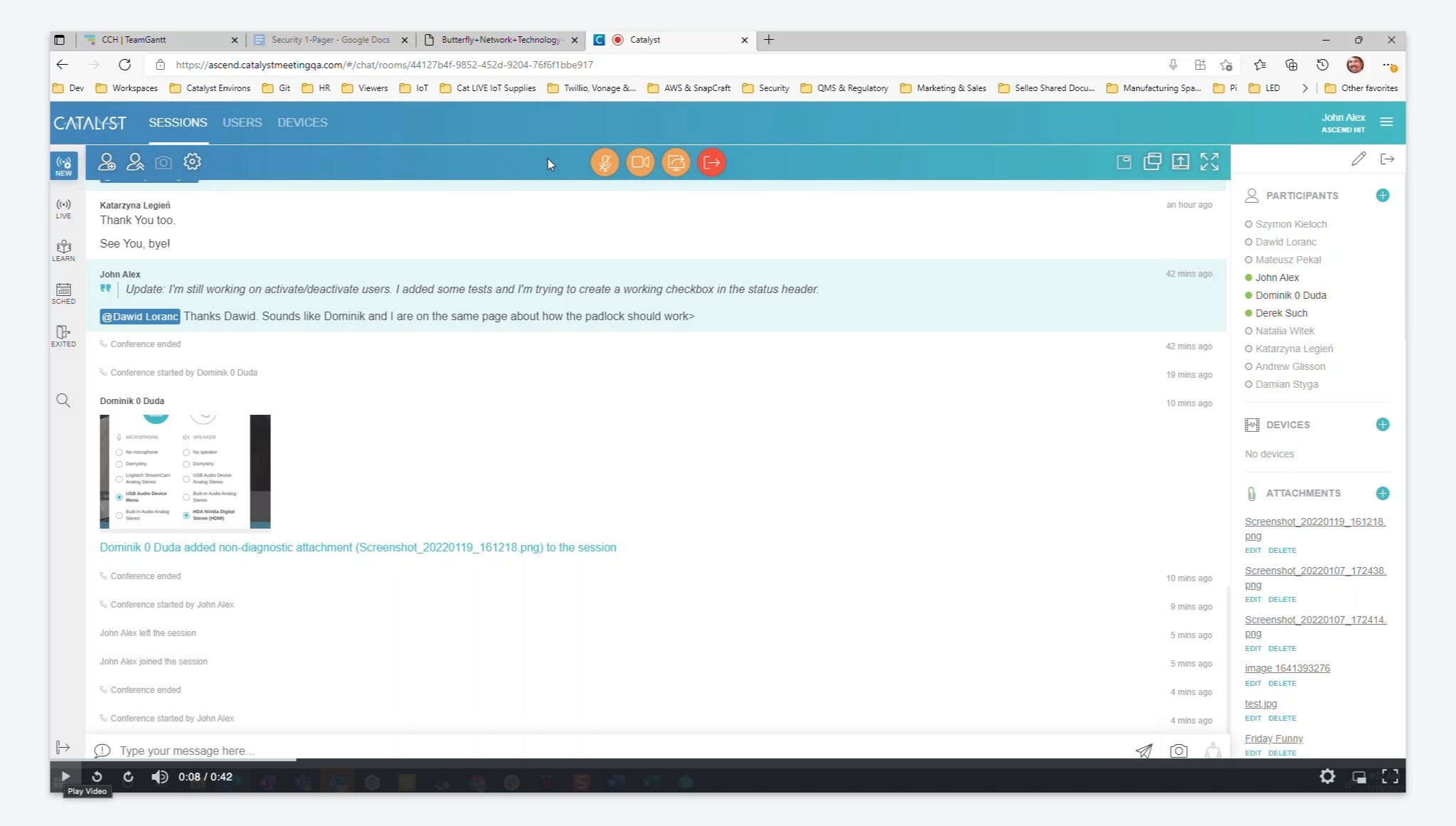Viewport: 1456px width, 826px height.
Task: Click the orange screen share button
Action: point(676,162)
